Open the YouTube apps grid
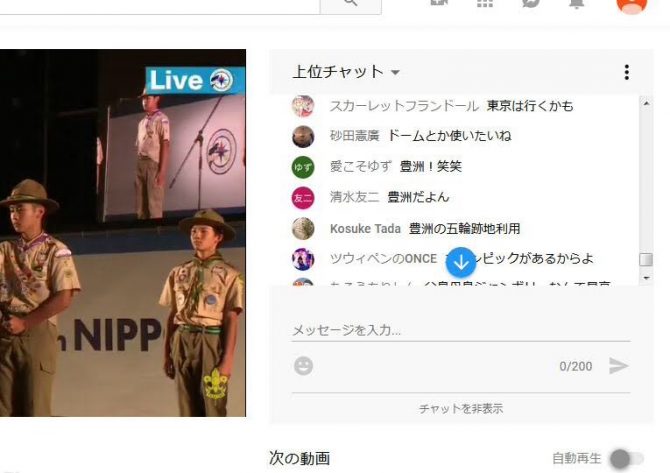This screenshot has width=670, height=473. [485, 3]
